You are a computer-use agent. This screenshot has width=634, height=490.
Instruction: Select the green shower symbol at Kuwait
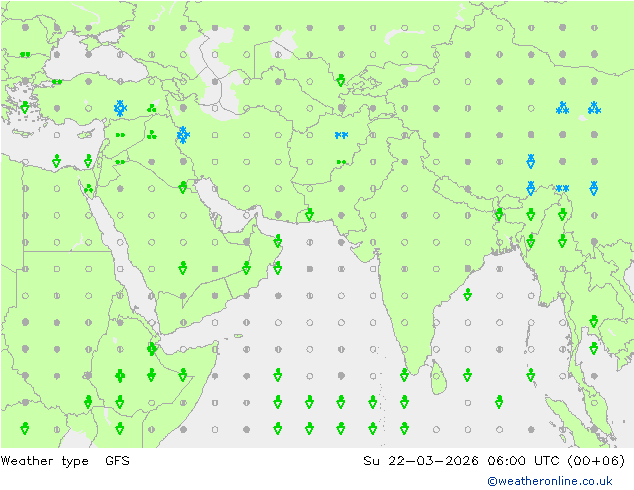tap(183, 187)
